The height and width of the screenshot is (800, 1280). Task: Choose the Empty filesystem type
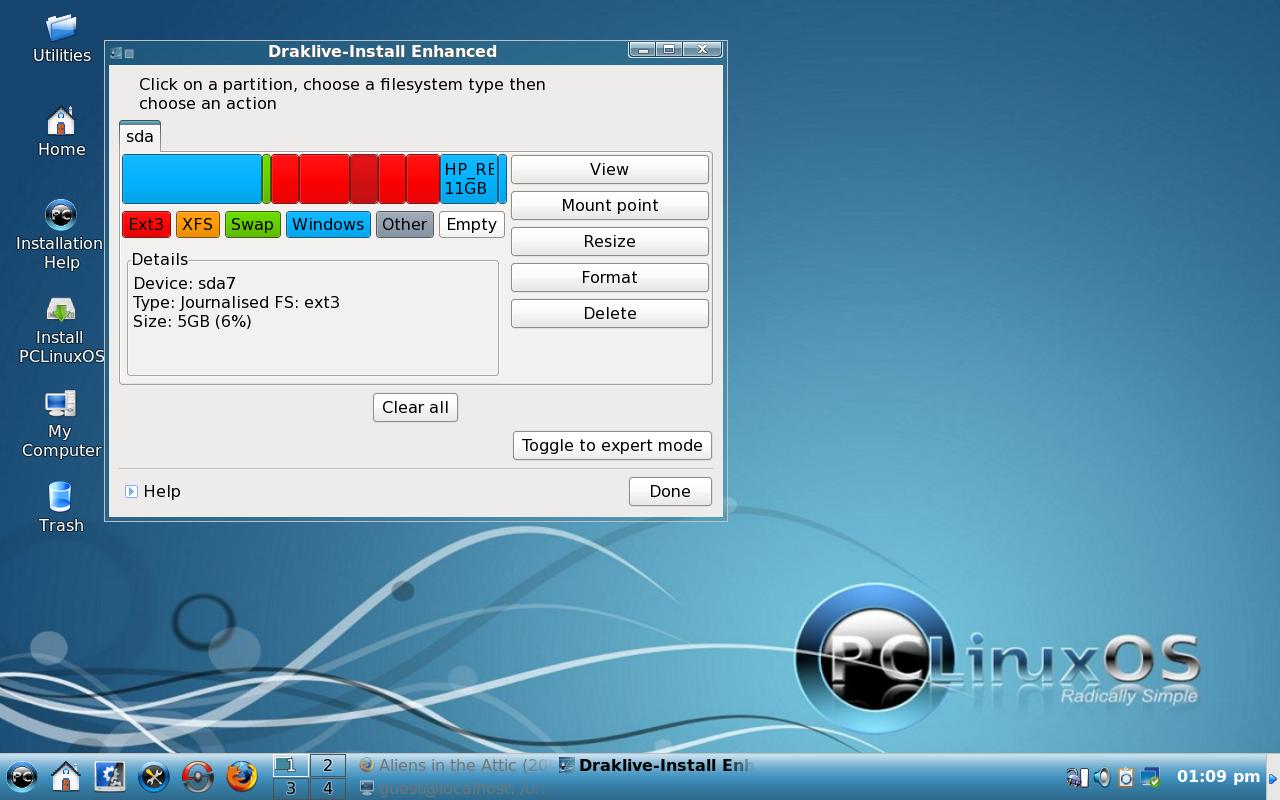click(472, 224)
